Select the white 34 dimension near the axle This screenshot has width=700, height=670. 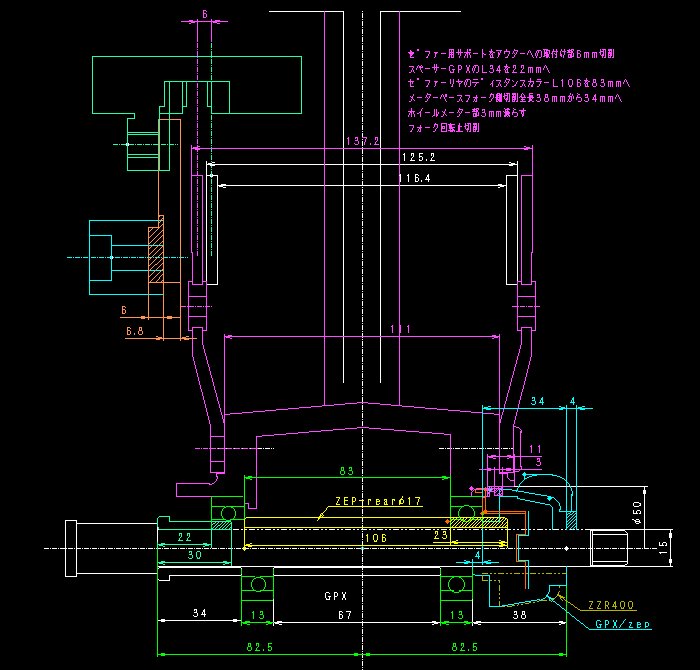[x=200, y=613]
